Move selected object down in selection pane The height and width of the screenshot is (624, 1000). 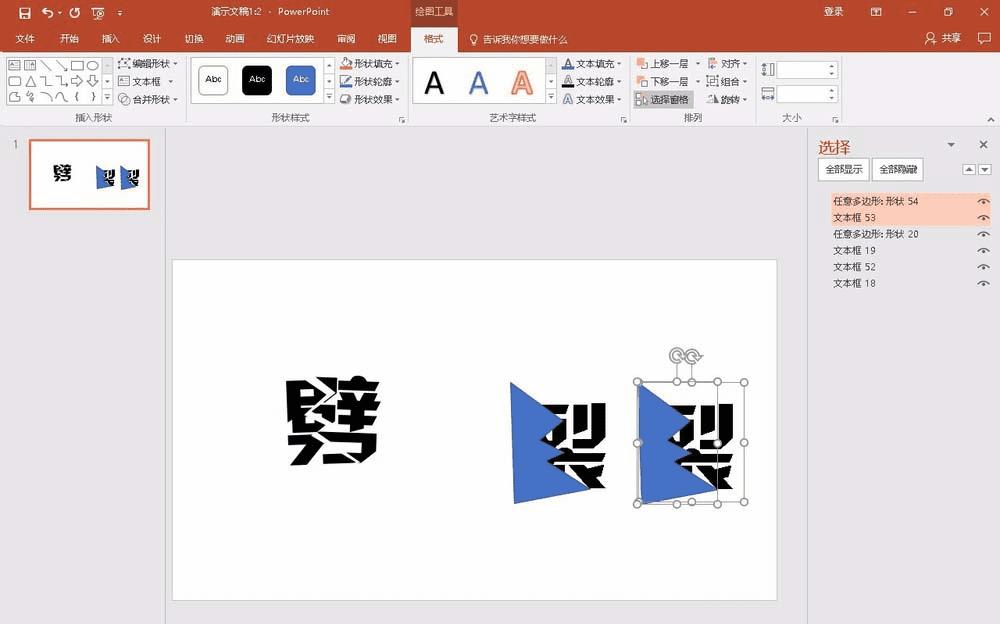click(985, 169)
